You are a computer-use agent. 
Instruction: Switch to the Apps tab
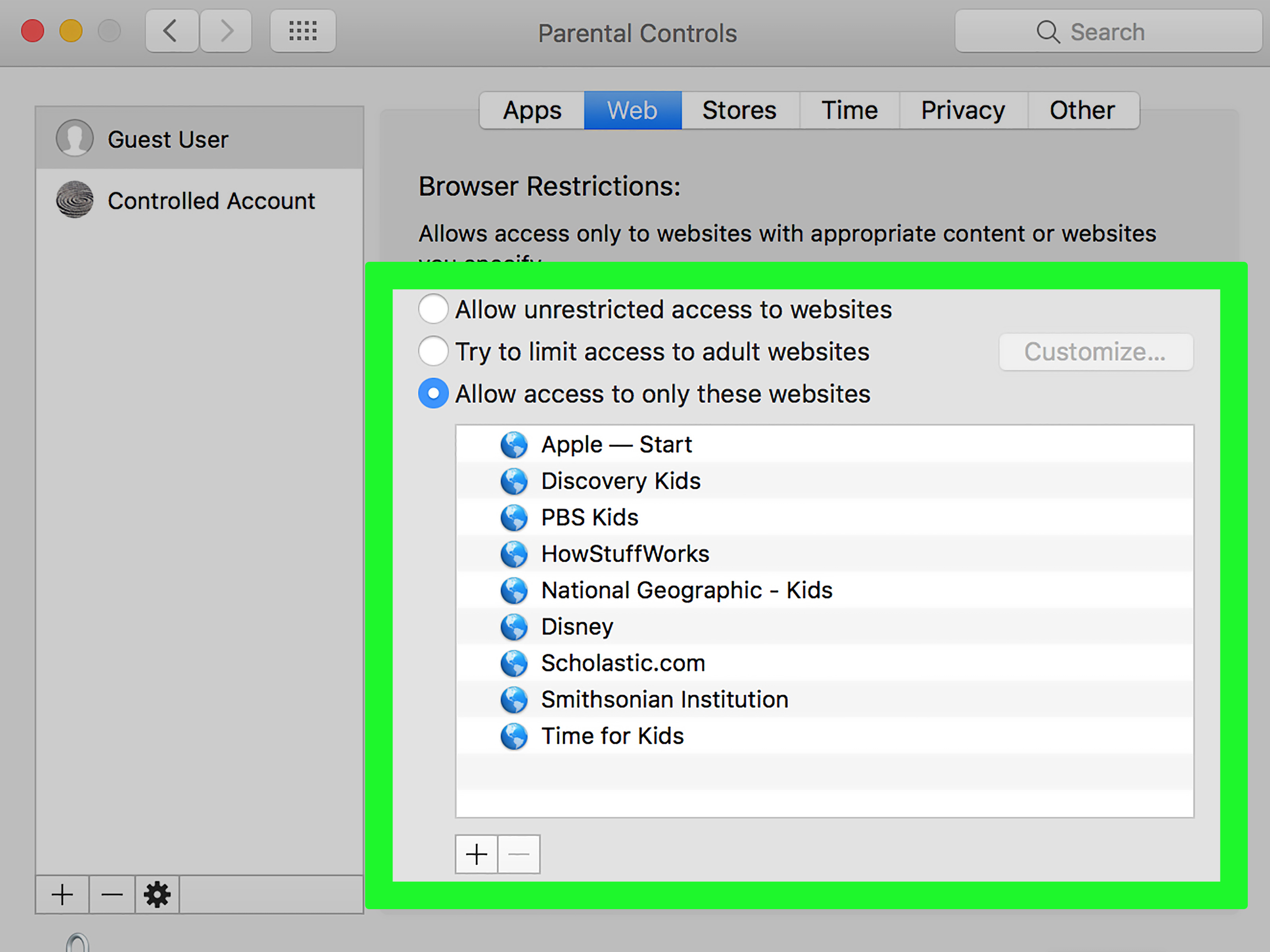point(532,110)
